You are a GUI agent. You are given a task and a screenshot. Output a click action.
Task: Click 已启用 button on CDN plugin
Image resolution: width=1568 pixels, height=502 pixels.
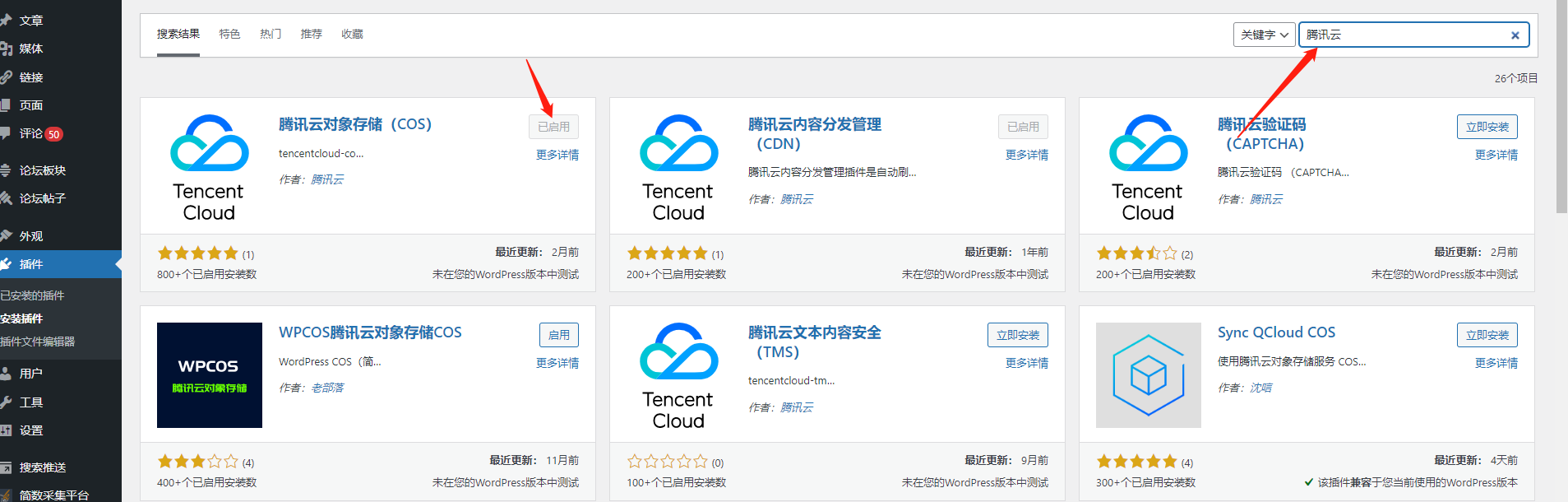1023,127
